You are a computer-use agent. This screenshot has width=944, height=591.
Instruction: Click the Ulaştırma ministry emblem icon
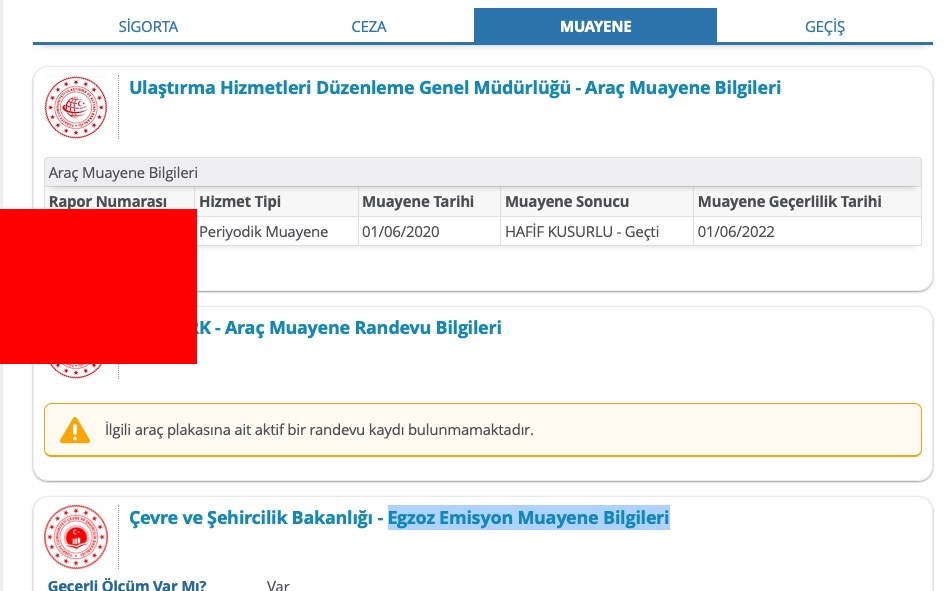click(x=75, y=107)
